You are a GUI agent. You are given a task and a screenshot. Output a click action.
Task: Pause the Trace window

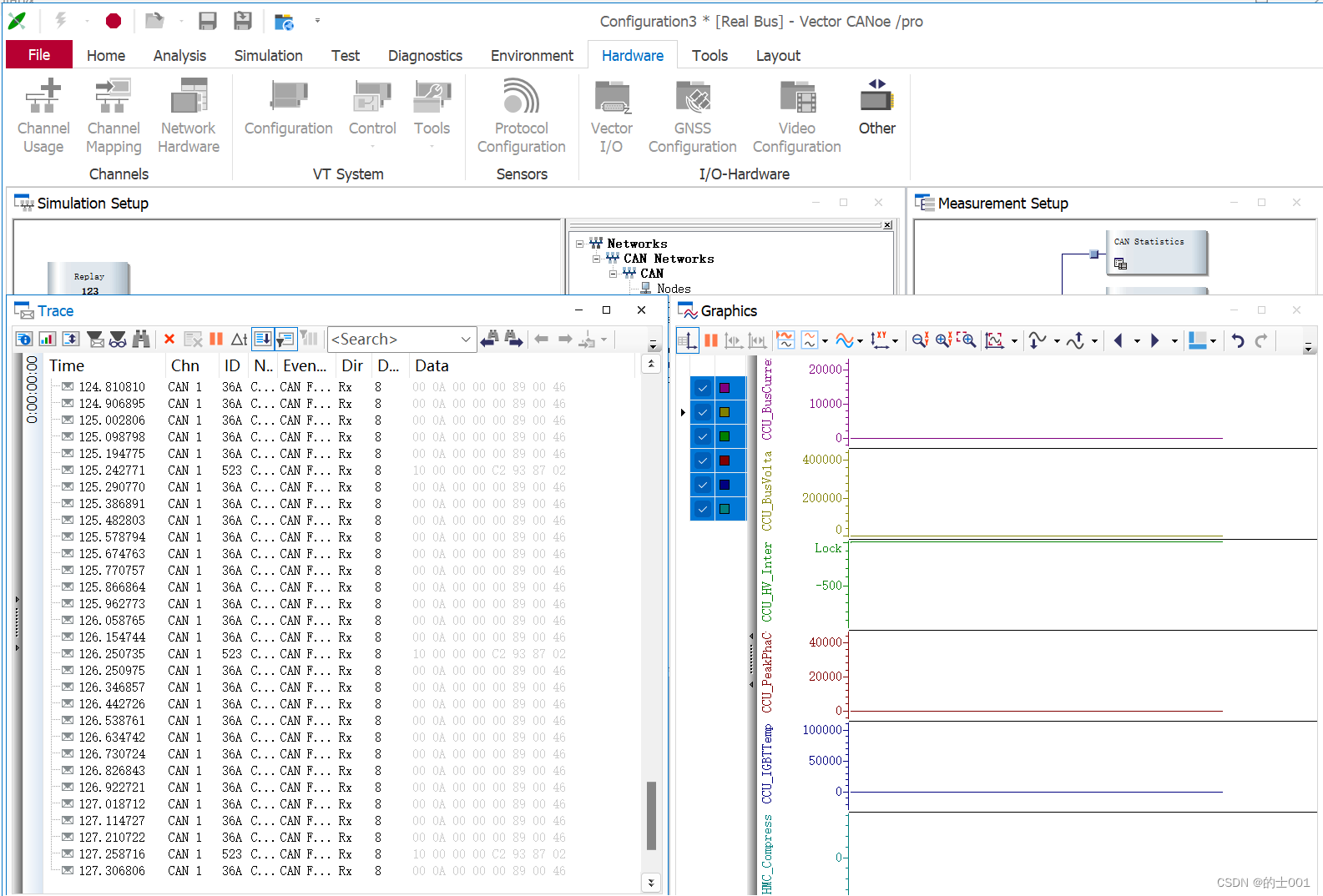point(216,339)
